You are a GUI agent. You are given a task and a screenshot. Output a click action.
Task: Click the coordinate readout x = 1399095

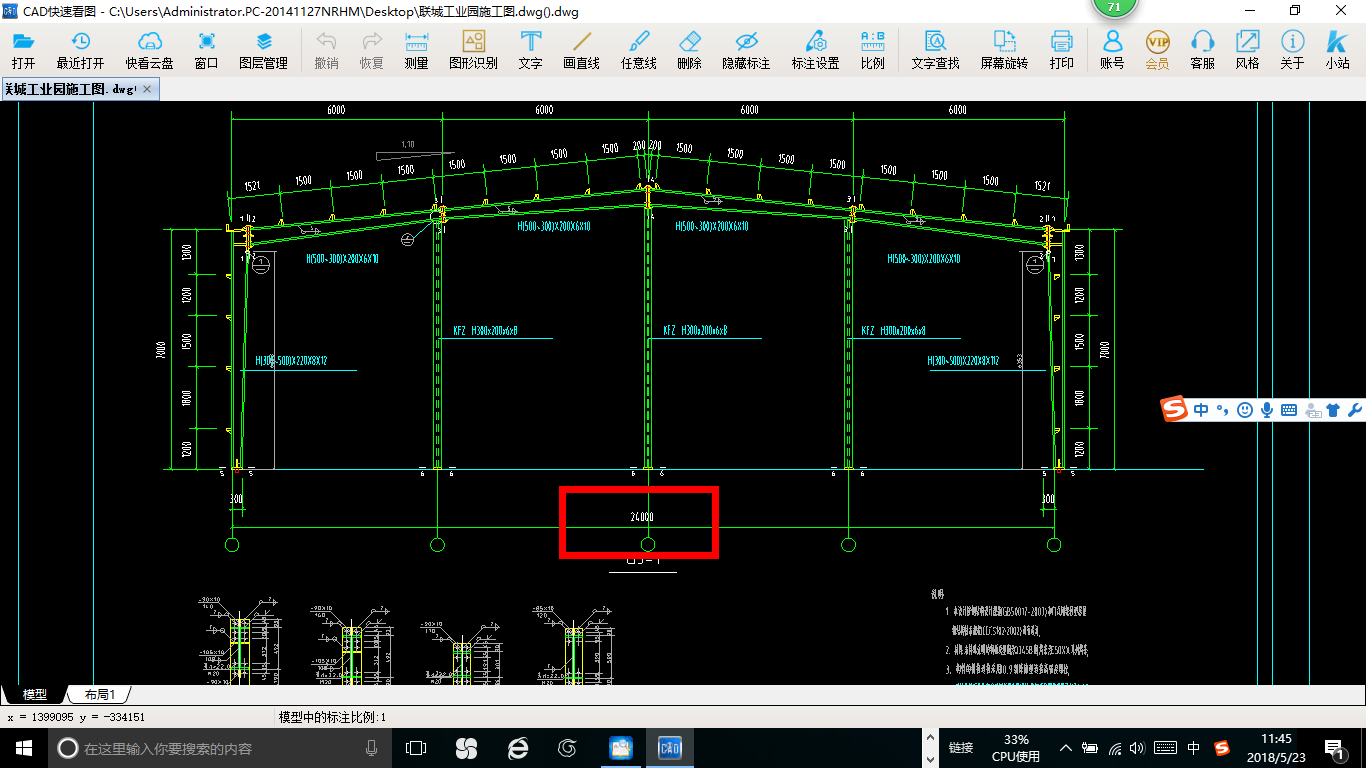pos(76,717)
